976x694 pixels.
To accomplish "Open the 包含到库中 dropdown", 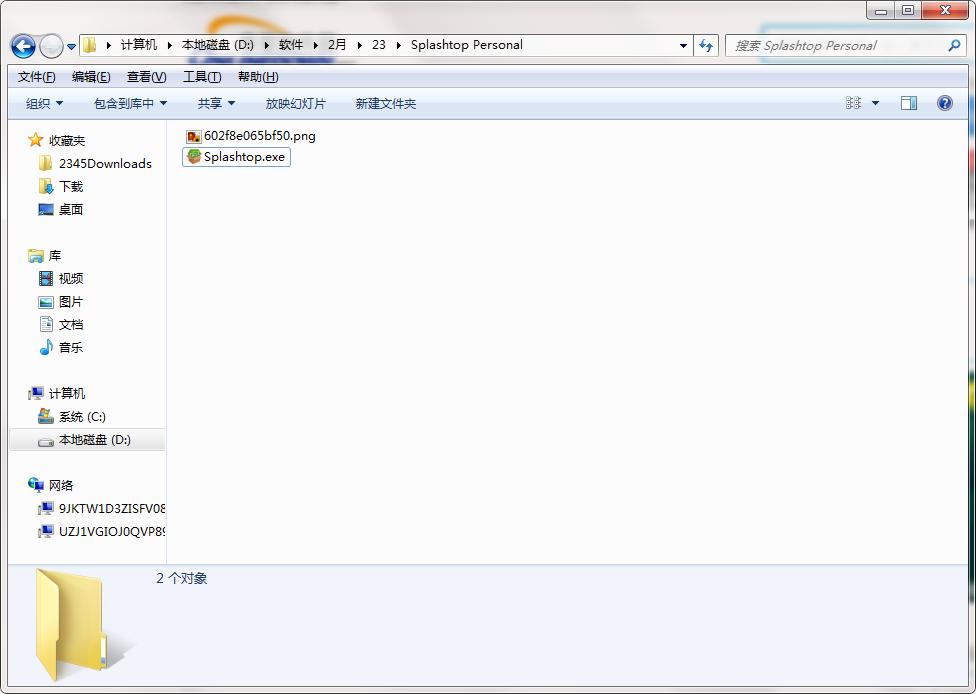I will click(130, 103).
